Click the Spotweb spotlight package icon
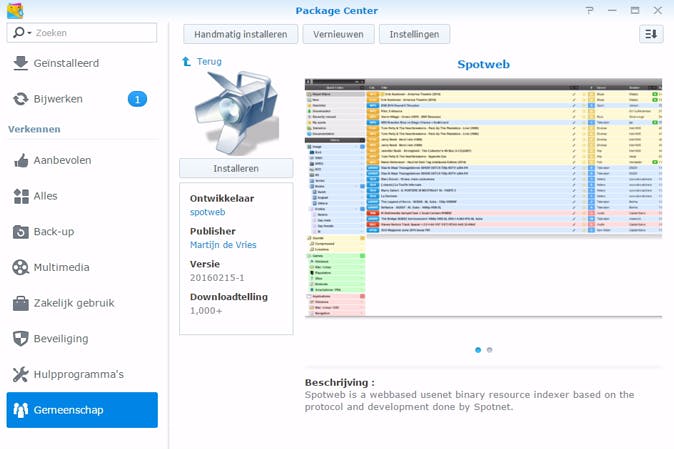This screenshot has width=674, height=449. tap(236, 112)
